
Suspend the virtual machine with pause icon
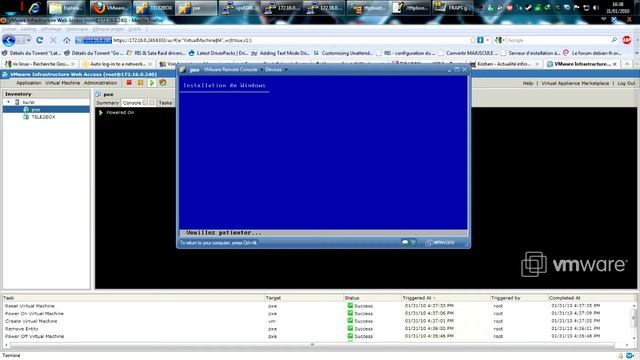click(140, 83)
